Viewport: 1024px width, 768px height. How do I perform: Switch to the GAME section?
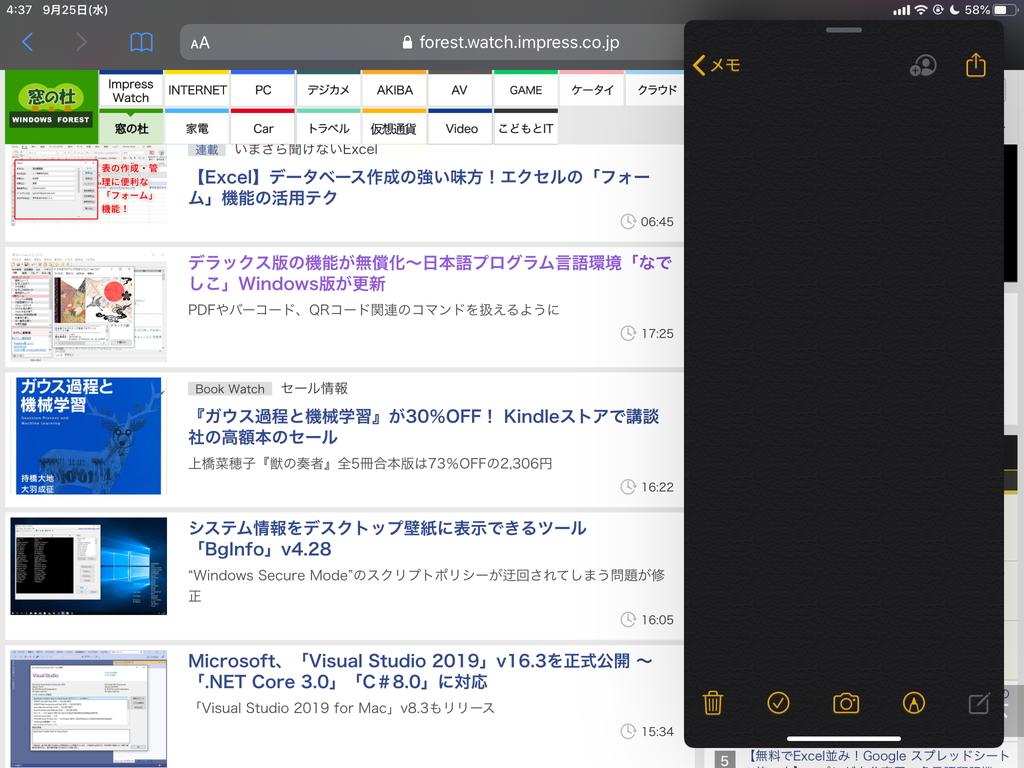[x=525, y=89]
